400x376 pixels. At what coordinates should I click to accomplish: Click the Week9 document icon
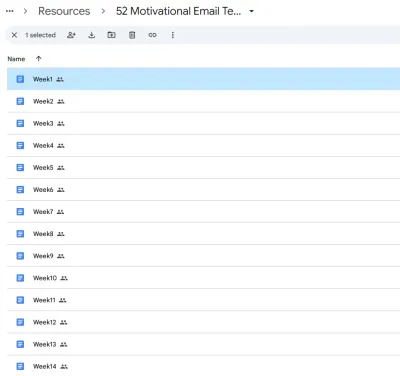click(20, 256)
